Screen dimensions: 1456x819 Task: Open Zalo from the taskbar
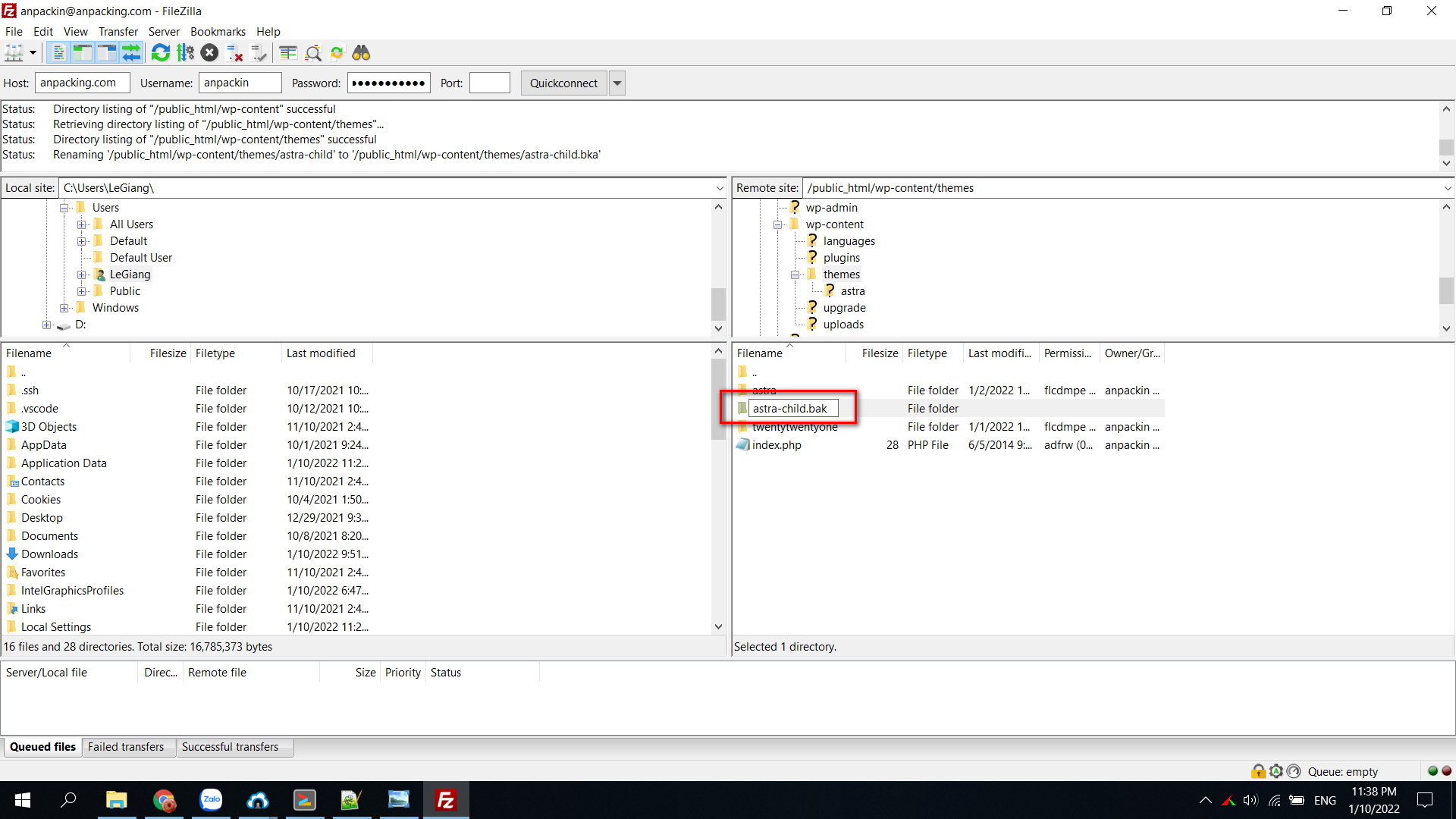pos(211,800)
